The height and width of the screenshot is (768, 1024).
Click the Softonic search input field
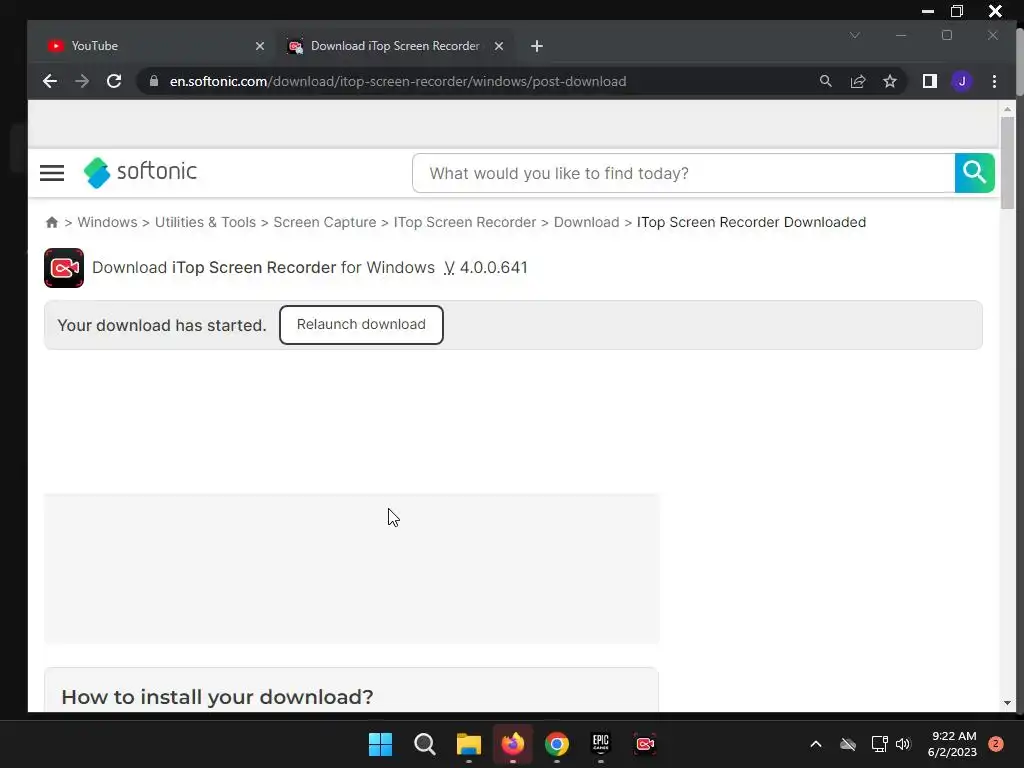[683, 173]
